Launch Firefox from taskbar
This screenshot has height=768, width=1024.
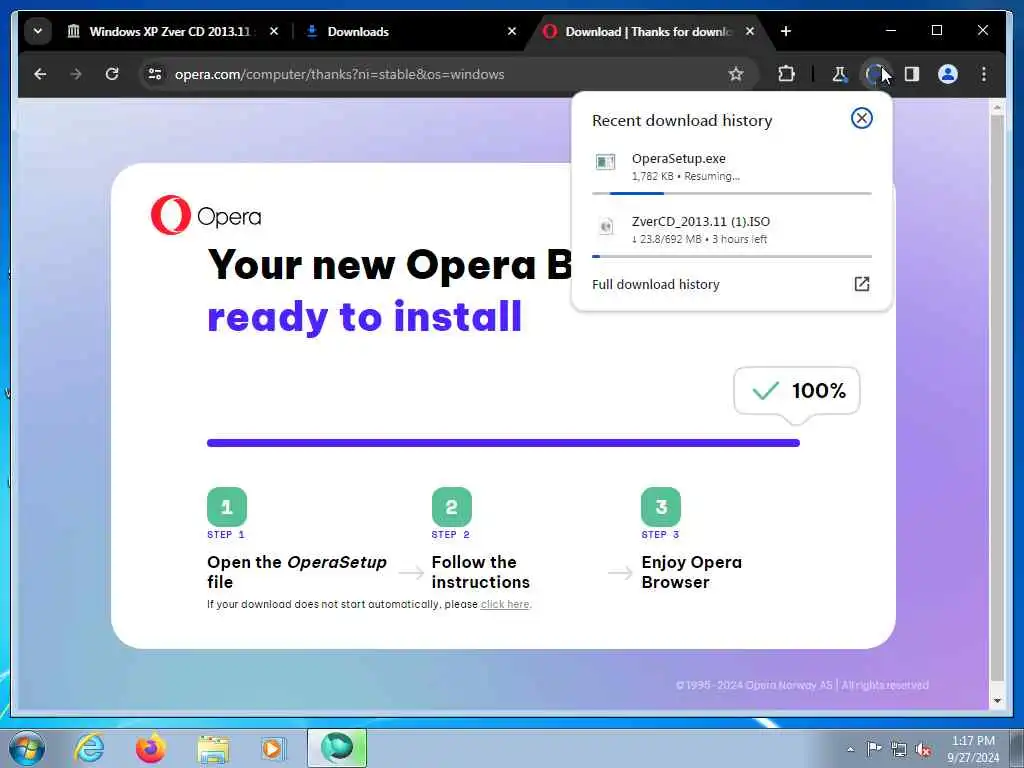[x=150, y=748]
